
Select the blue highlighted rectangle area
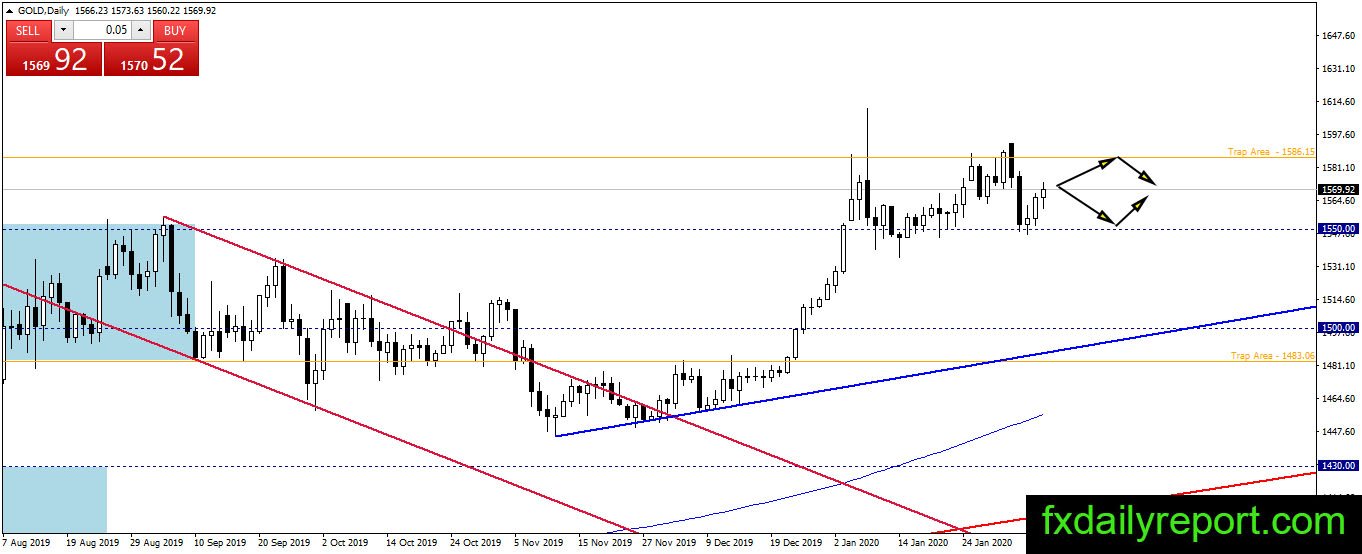pyautogui.click(x=97, y=292)
